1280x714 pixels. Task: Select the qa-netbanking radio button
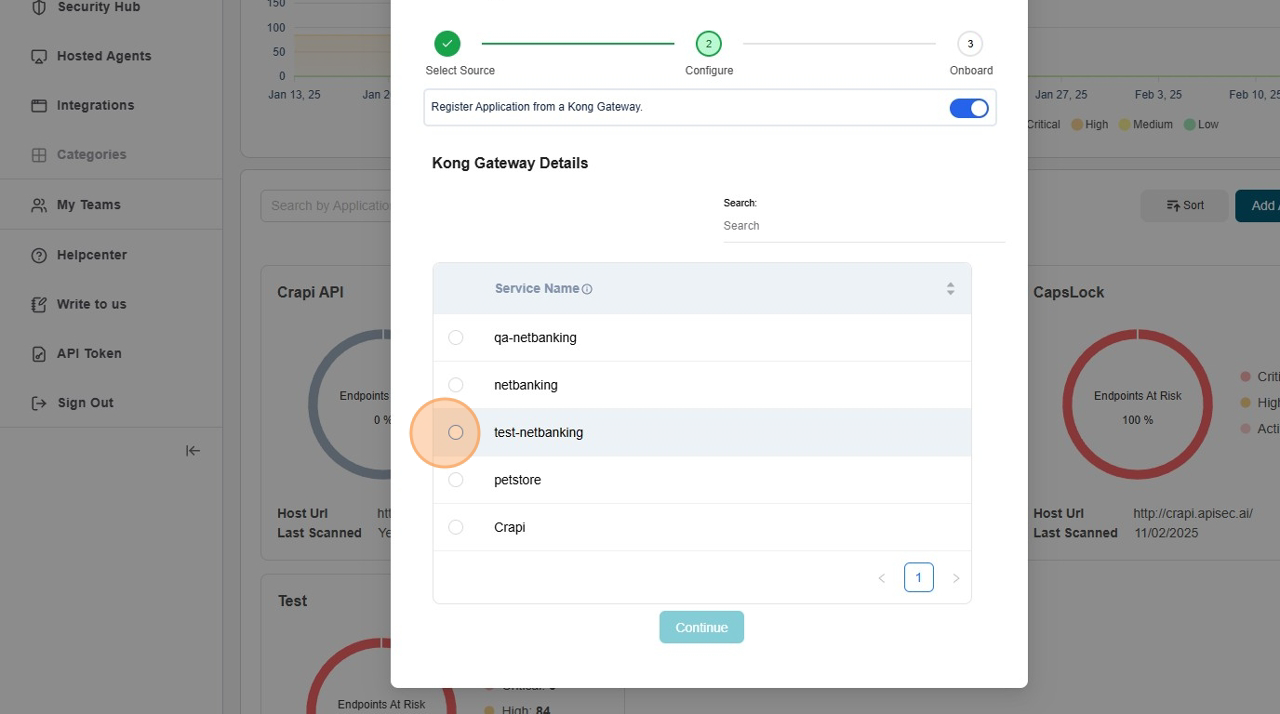[x=456, y=338]
